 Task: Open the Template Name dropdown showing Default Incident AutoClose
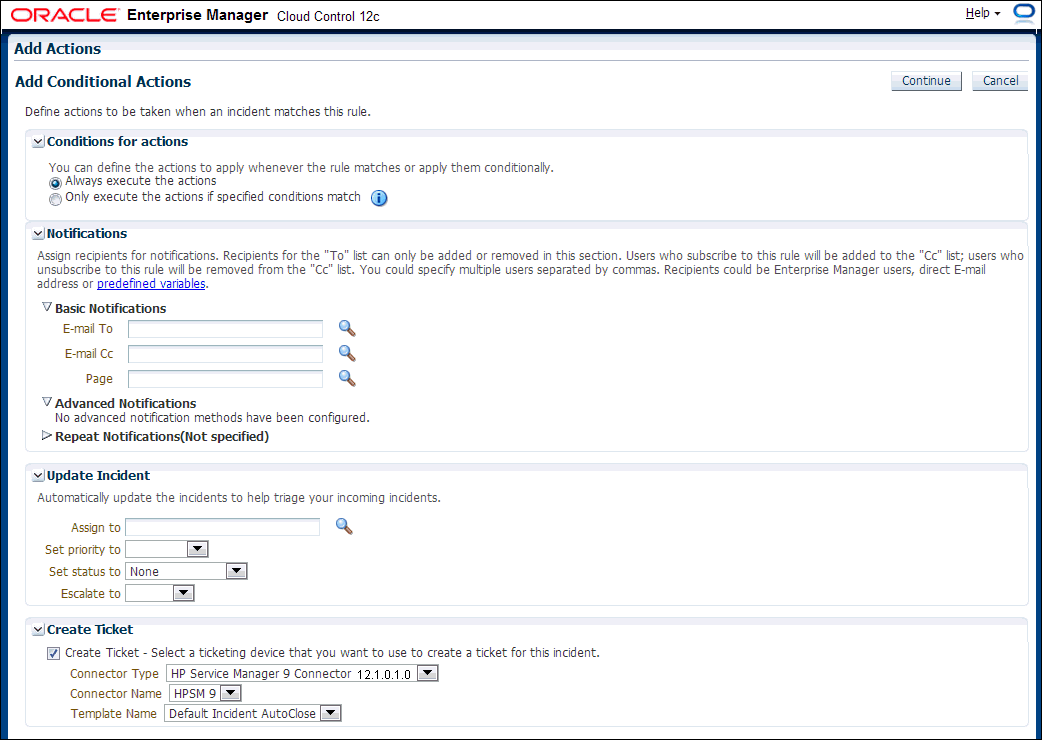click(x=330, y=712)
